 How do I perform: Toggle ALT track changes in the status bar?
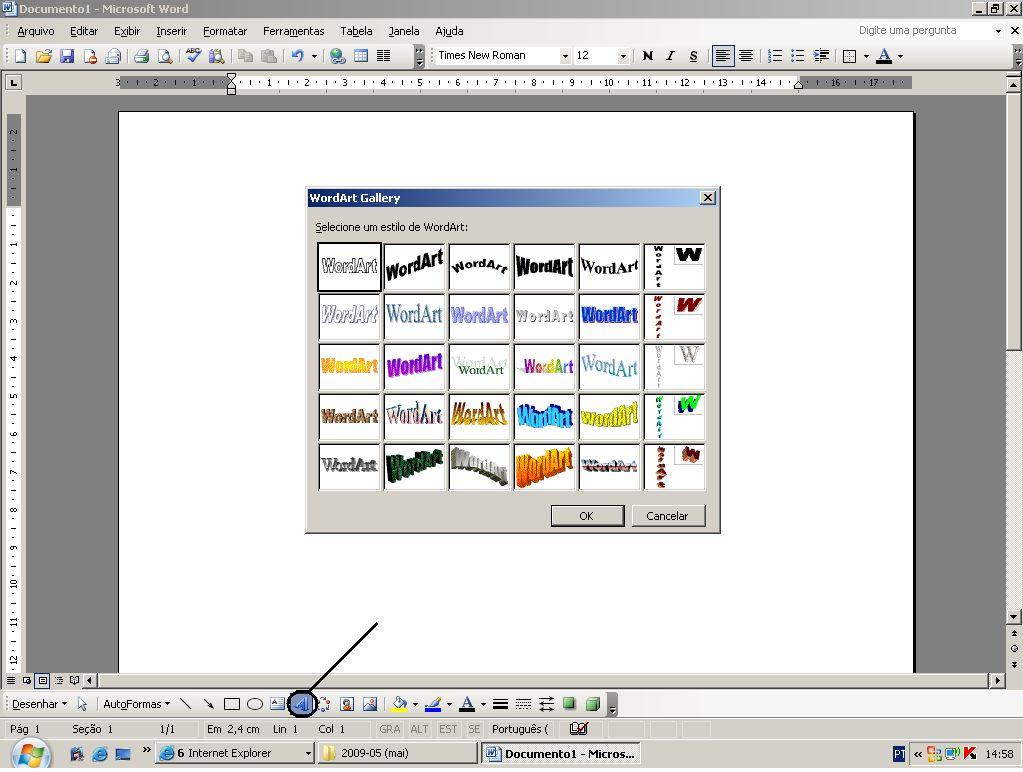click(419, 729)
